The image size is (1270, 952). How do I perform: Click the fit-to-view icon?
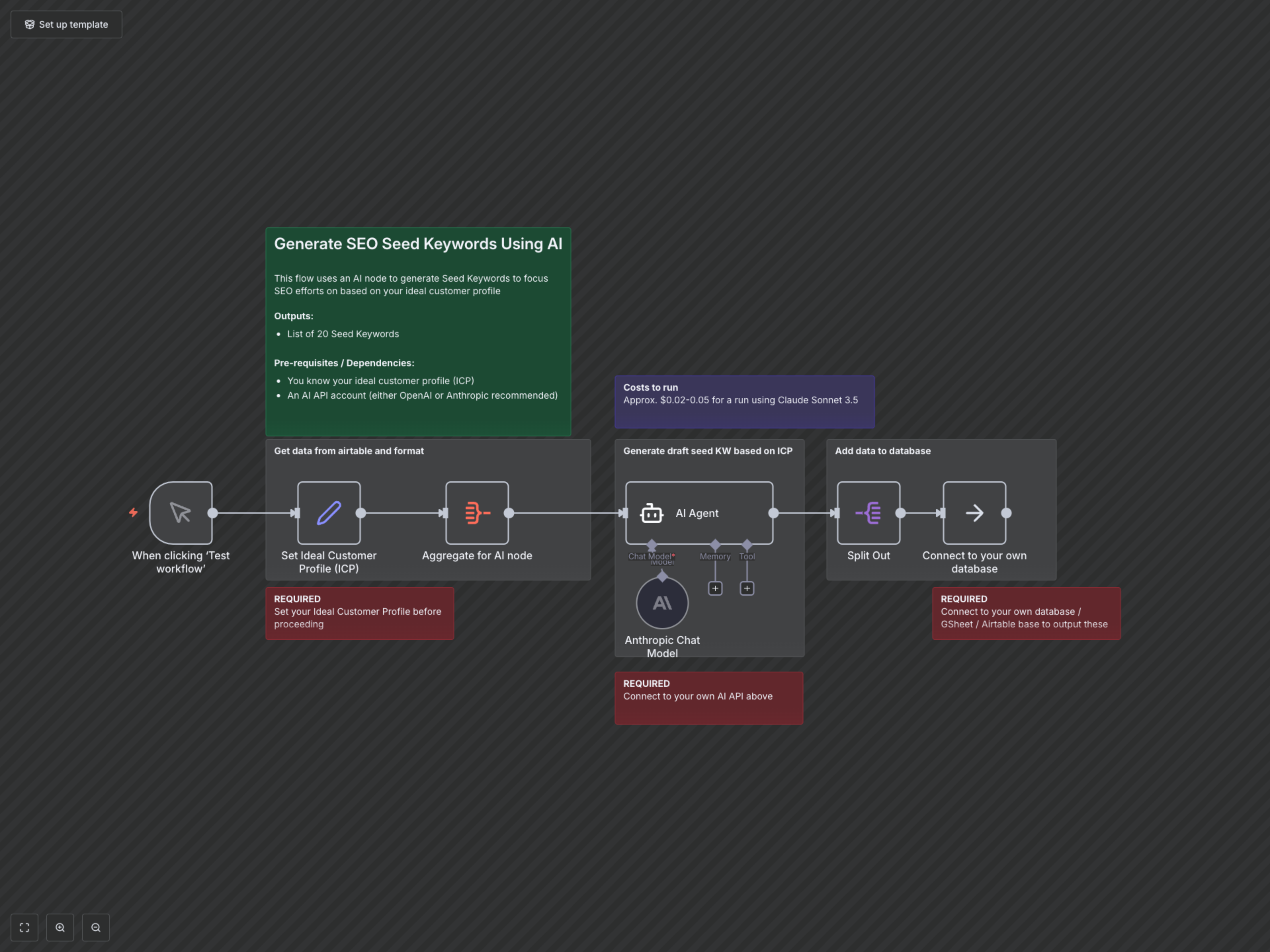[x=24, y=927]
